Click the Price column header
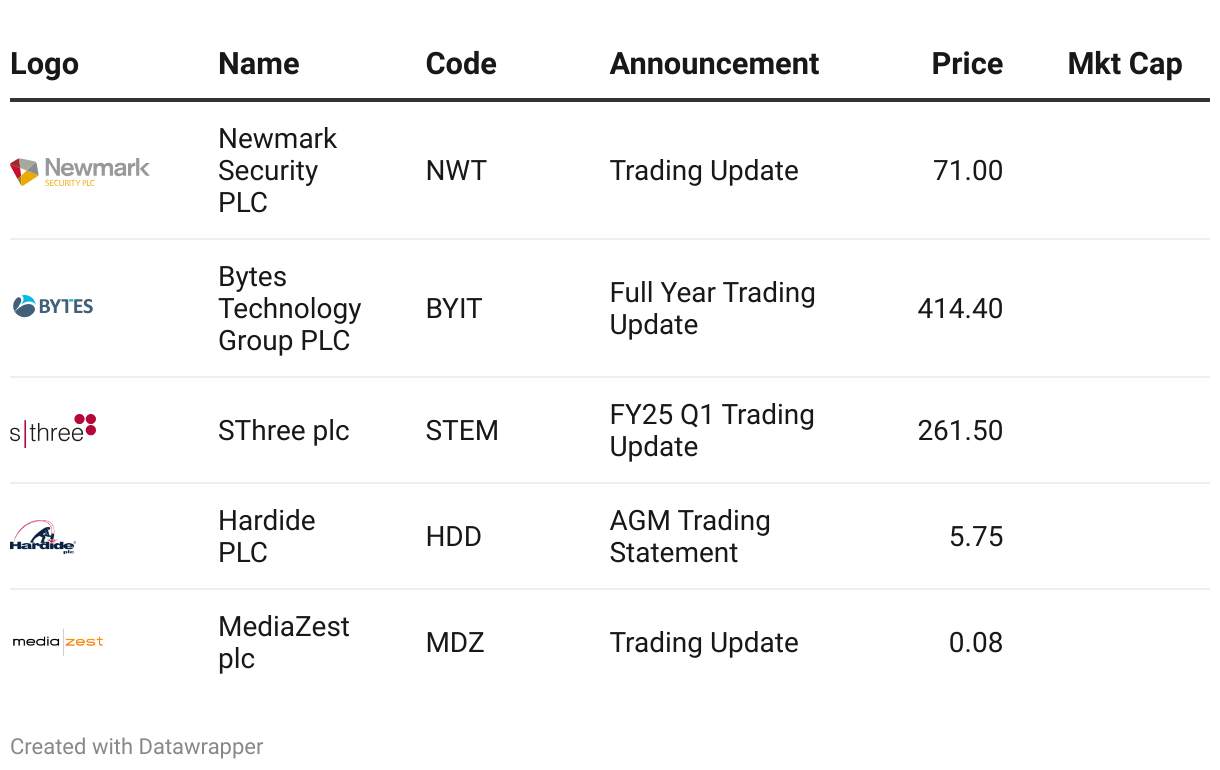1220x770 pixels. pos(966,64)
